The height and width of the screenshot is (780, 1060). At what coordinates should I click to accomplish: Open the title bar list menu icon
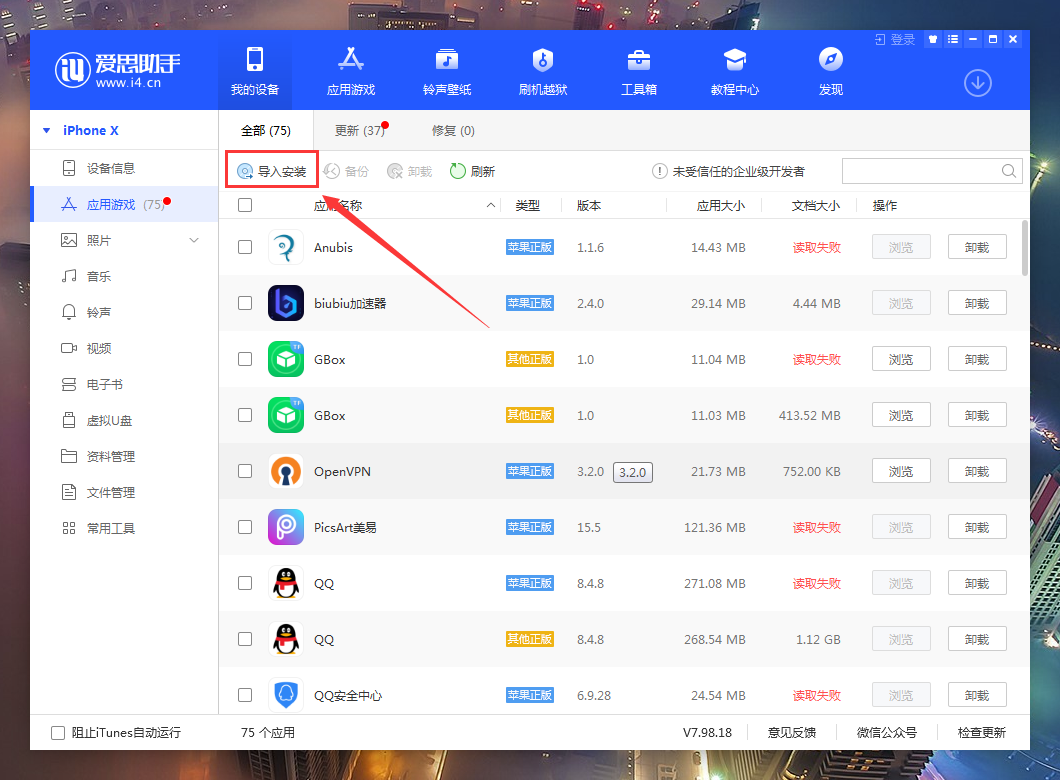[953, 39]
